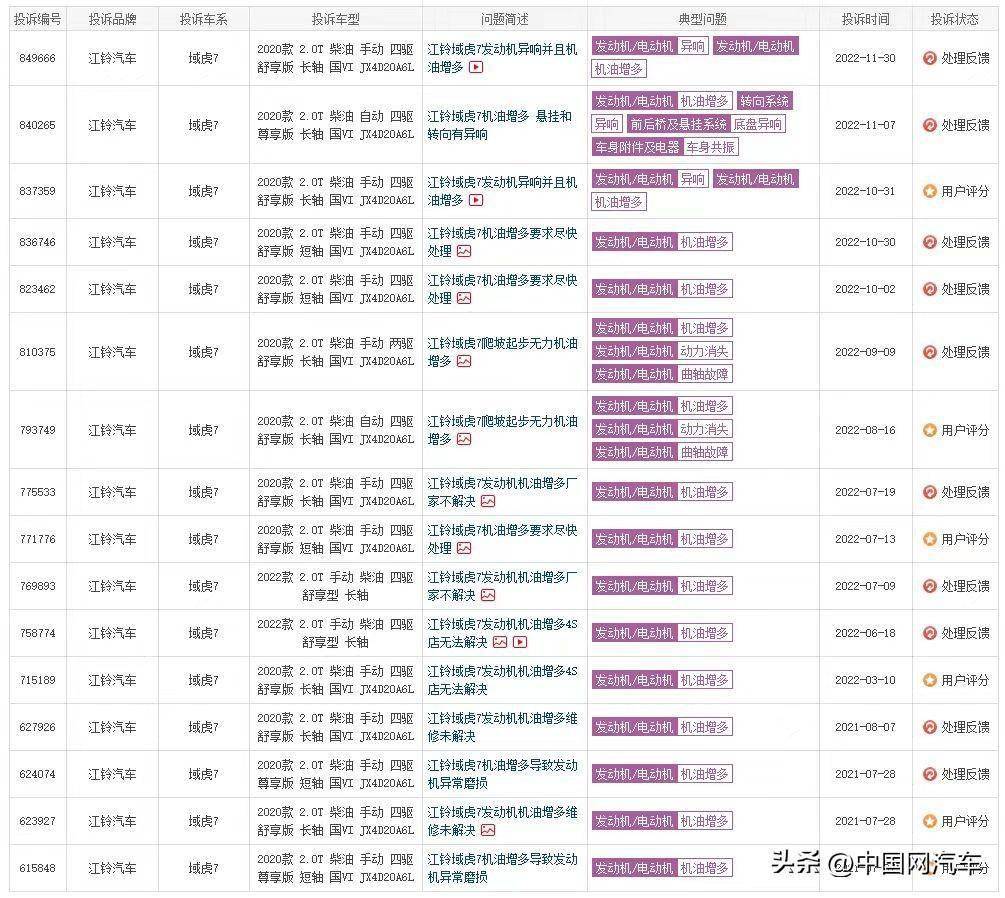The width and height of the screenshot is (1005, 898).
Task: Click date 2022-11-07
Action: [x=865, y=125]
